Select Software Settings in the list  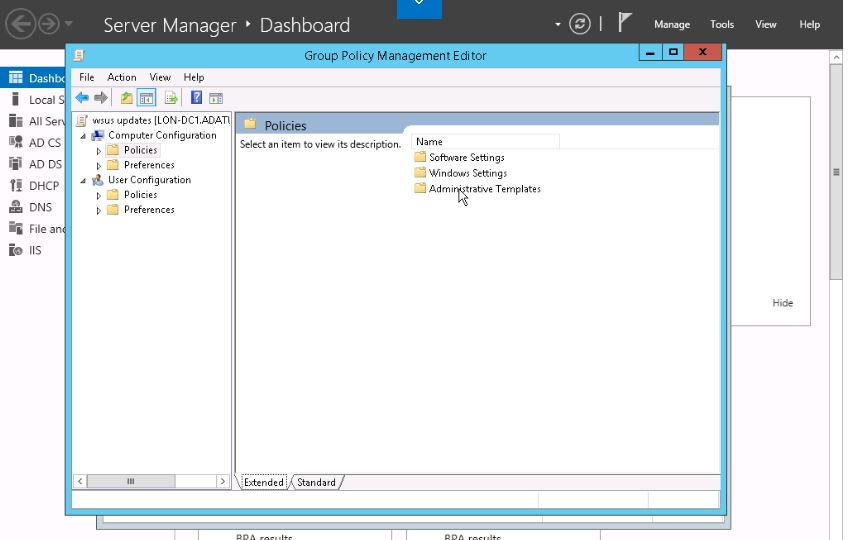467,157
